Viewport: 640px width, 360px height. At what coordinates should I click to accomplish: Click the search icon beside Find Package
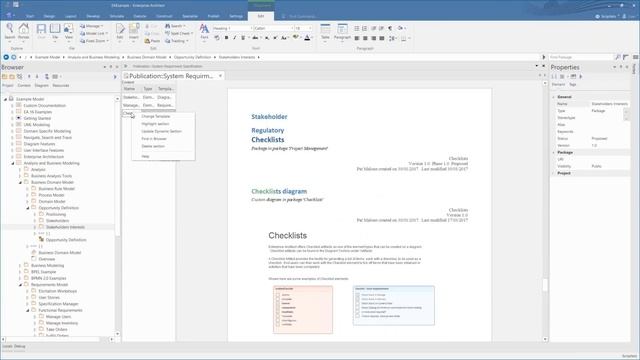tap(618, 57)
